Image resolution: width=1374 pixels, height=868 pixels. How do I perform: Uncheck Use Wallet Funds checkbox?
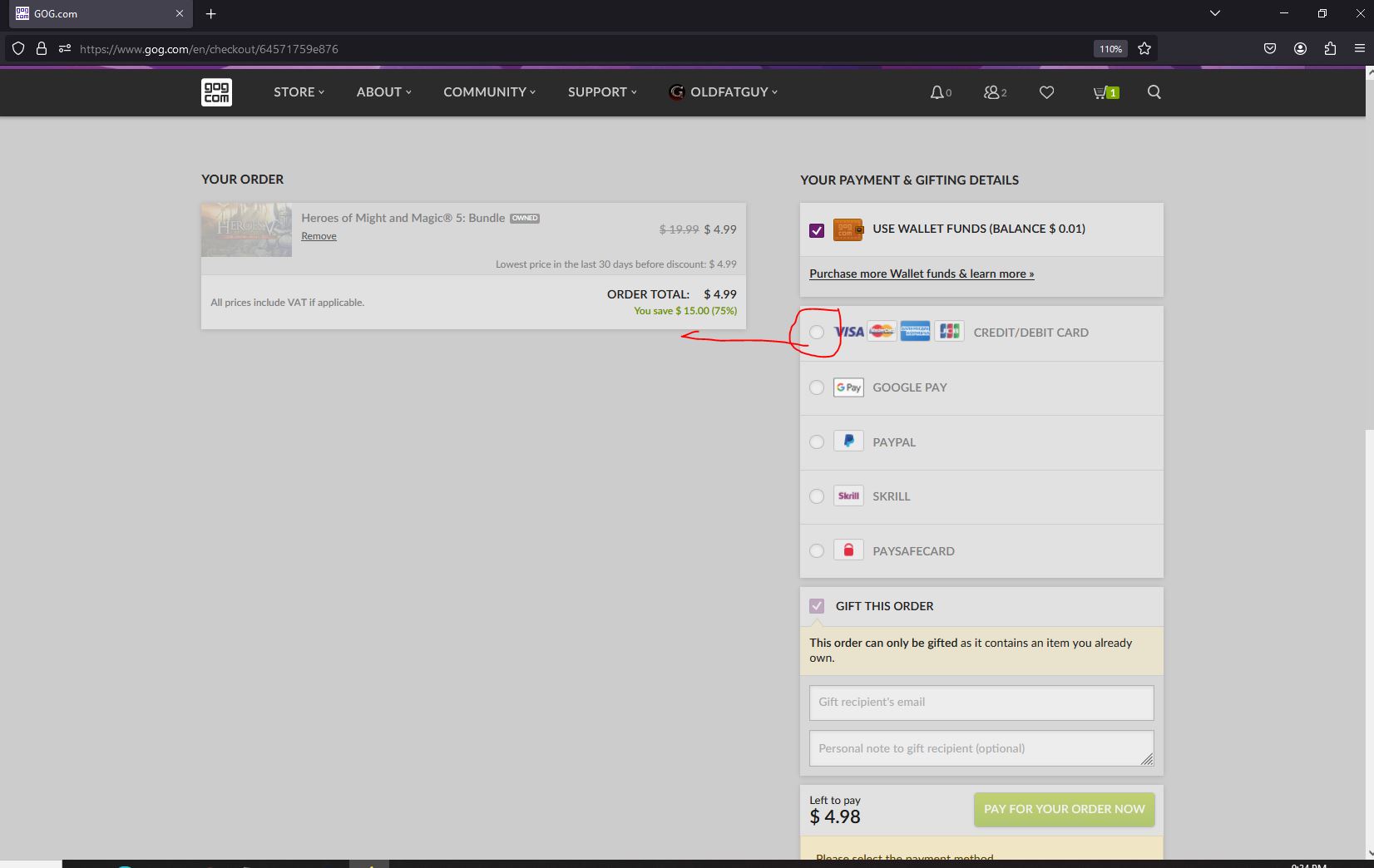[817, 230]
